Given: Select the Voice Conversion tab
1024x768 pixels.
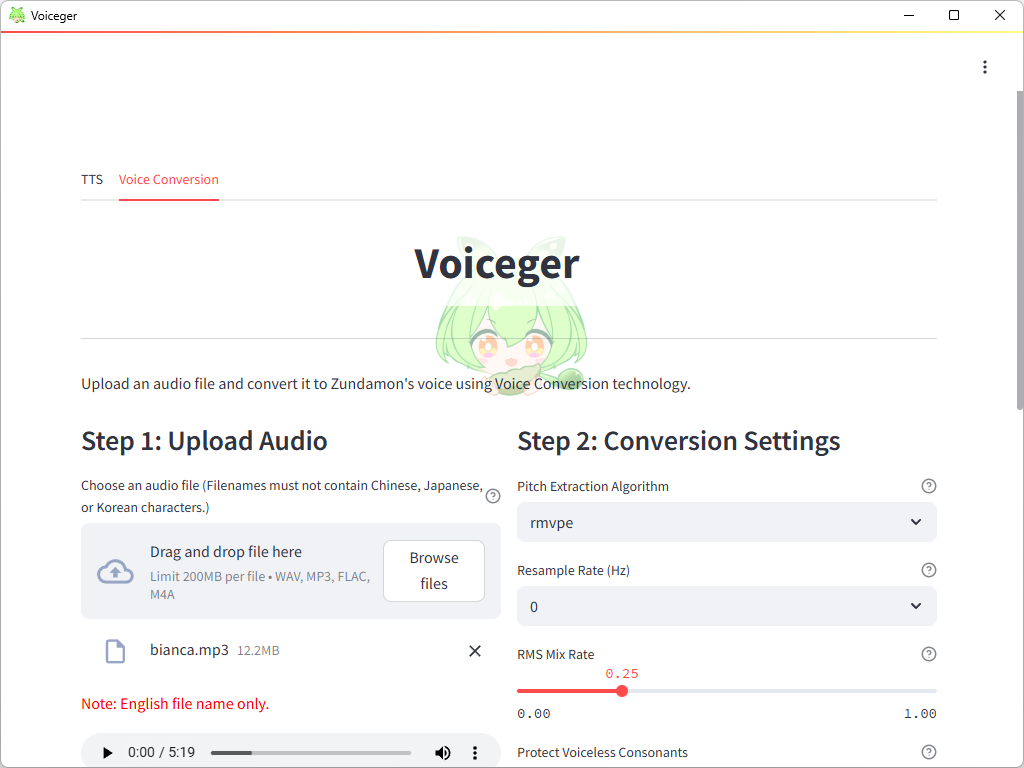Looking at the screenshot, I should pos(168,180).
